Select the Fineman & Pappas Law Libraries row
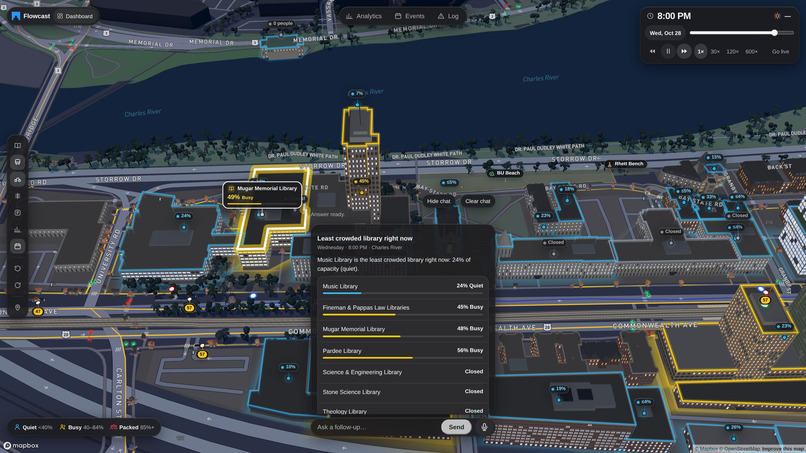This screenshot has width=806, height=453. [402, 308]
